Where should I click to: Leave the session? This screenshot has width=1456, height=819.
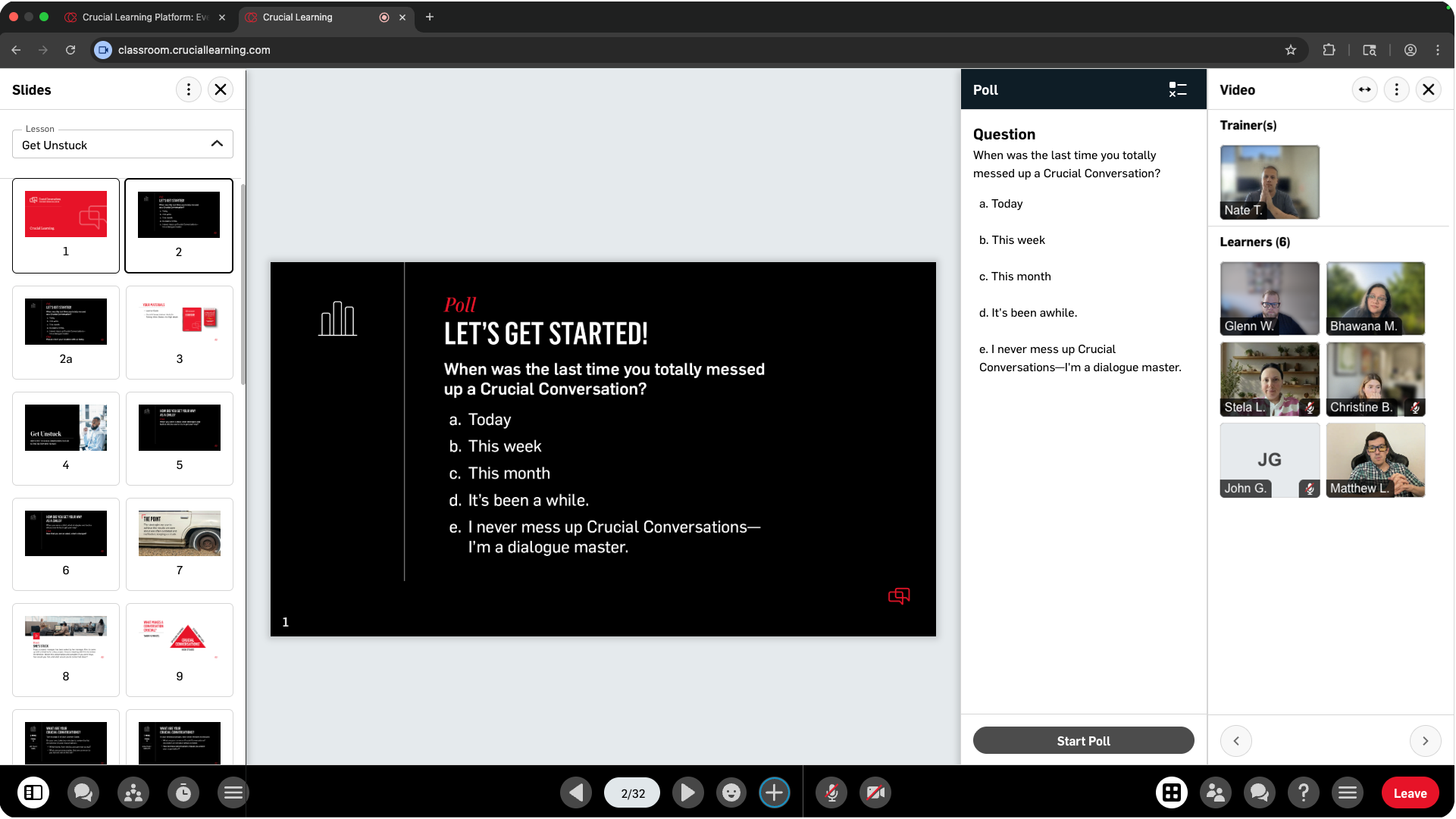(1410, 793)
